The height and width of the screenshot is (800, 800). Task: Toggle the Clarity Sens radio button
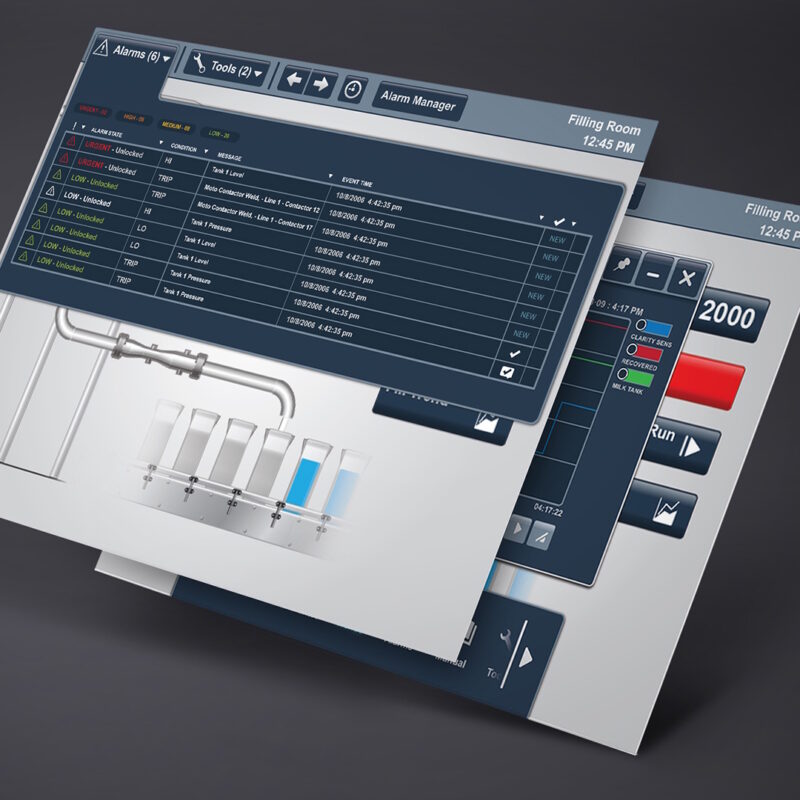pos(639,325)
